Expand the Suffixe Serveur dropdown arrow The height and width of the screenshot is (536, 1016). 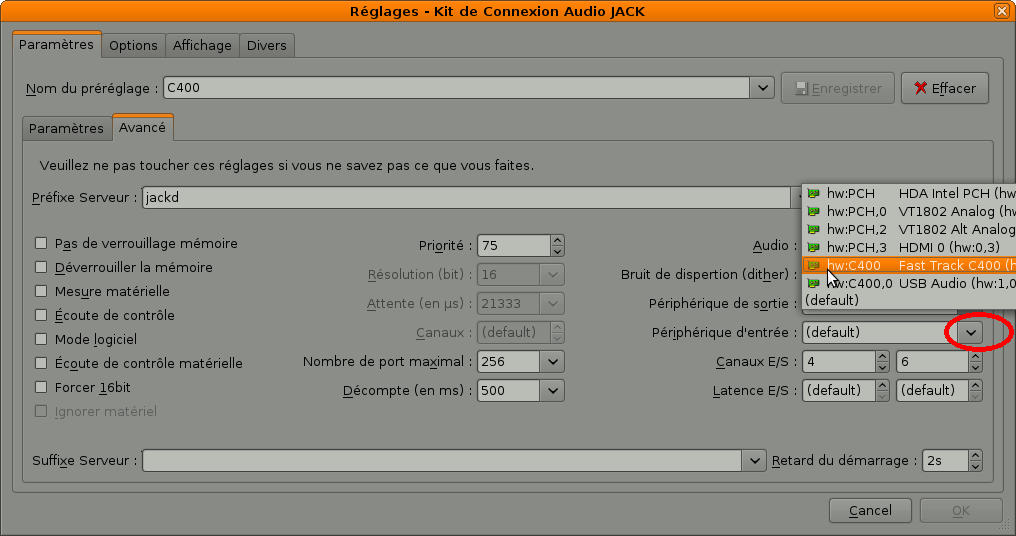[x=754, y=461]
